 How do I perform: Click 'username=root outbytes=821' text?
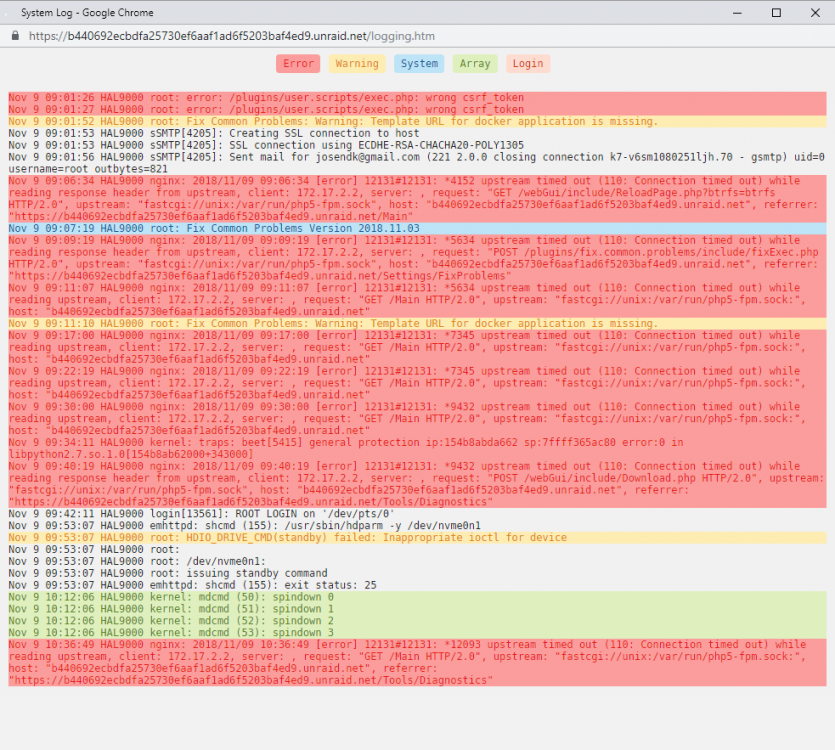pyautogui.click(x=88, y=169)
